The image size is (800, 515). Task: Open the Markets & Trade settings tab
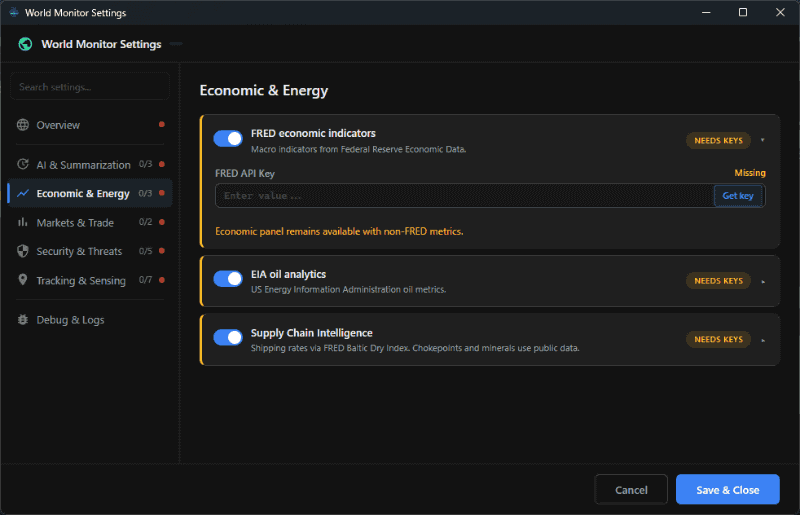tap(75, 223)
